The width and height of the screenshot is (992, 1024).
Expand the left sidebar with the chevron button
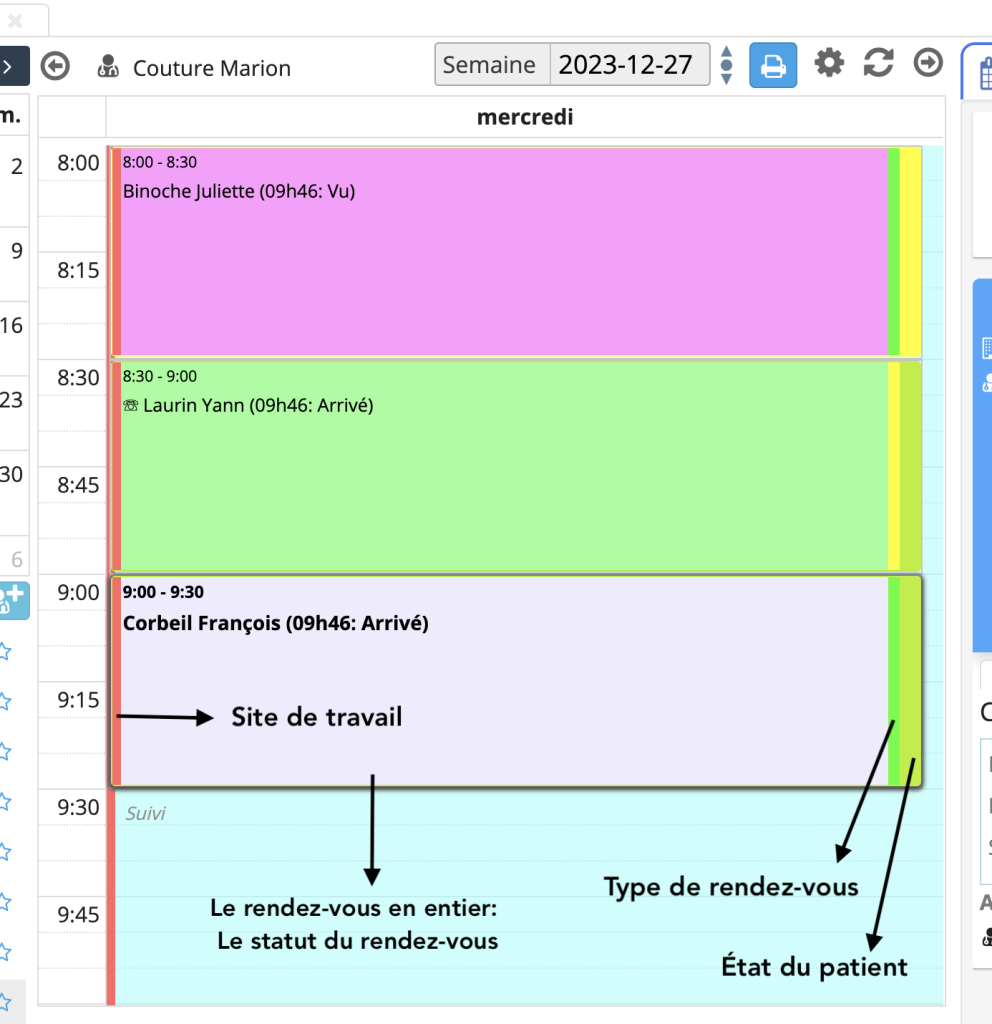tap(11, 66)
